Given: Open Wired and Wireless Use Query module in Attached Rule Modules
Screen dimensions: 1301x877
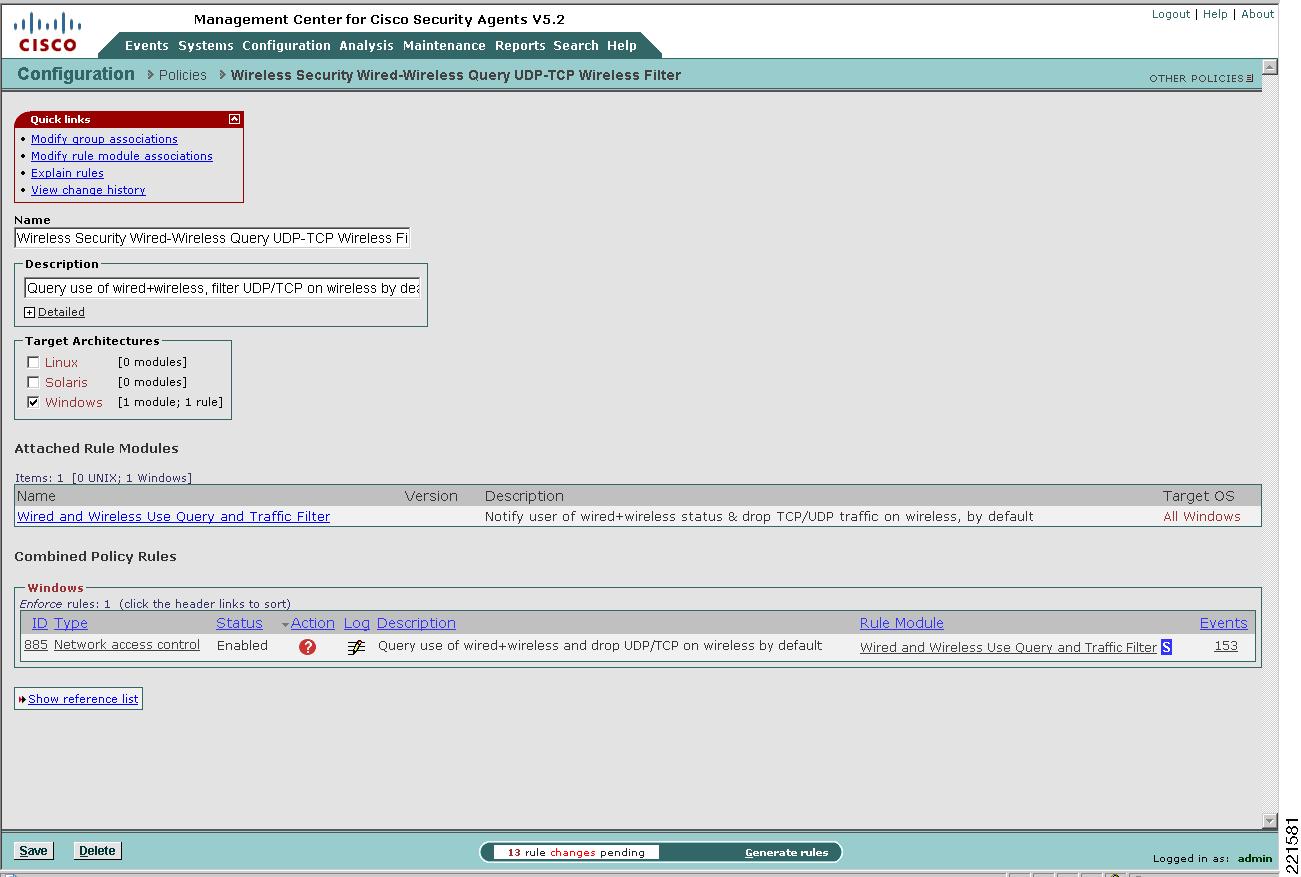Looking at the screenshot, I should 173,517.
